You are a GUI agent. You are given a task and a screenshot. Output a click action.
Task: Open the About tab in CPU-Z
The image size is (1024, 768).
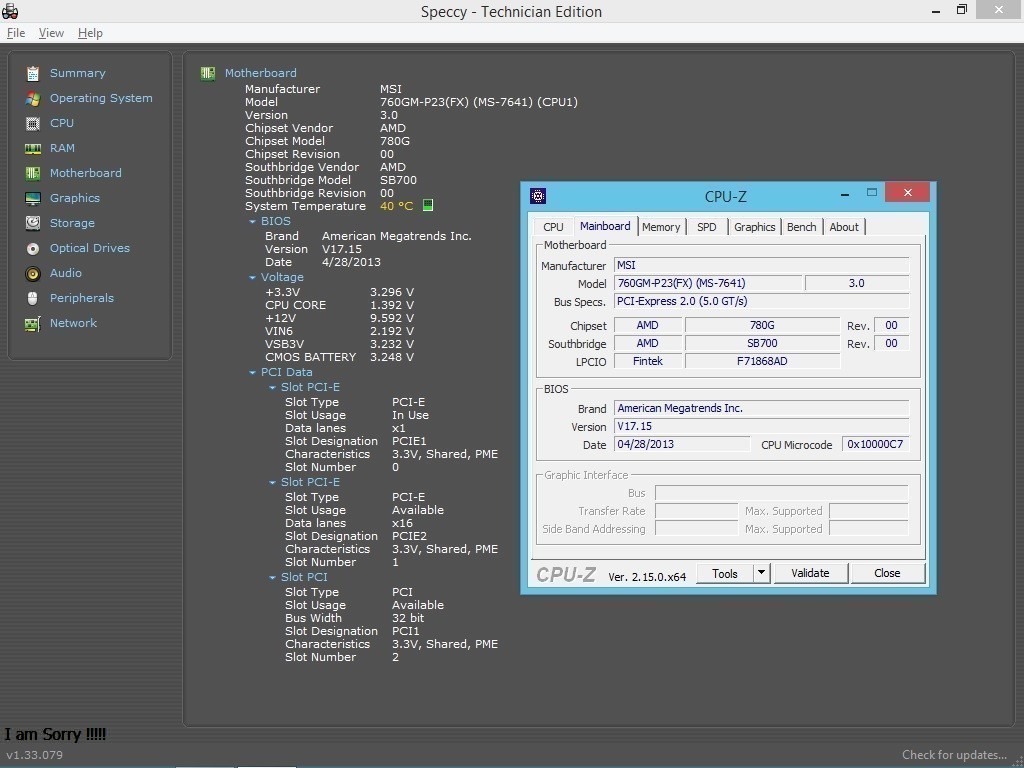(x=844, y=227)
